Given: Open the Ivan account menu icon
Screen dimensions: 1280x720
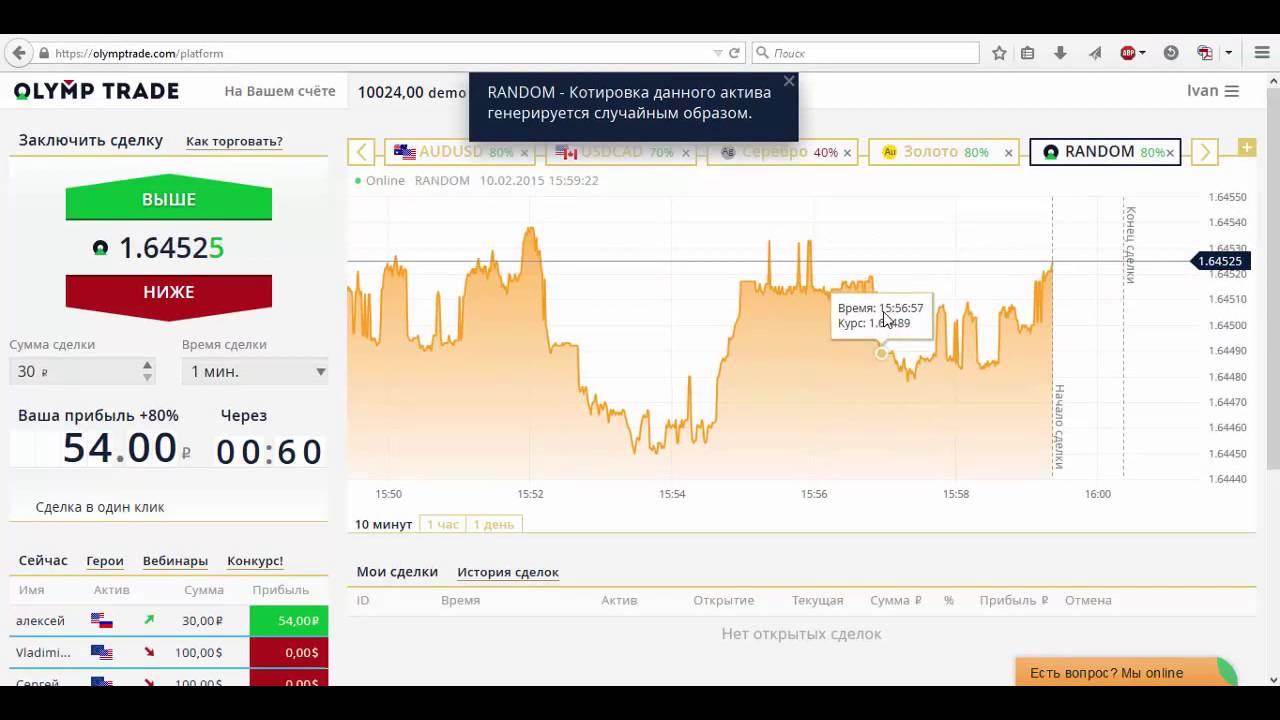Looking at the screenshot, I should coord(1232,91).
